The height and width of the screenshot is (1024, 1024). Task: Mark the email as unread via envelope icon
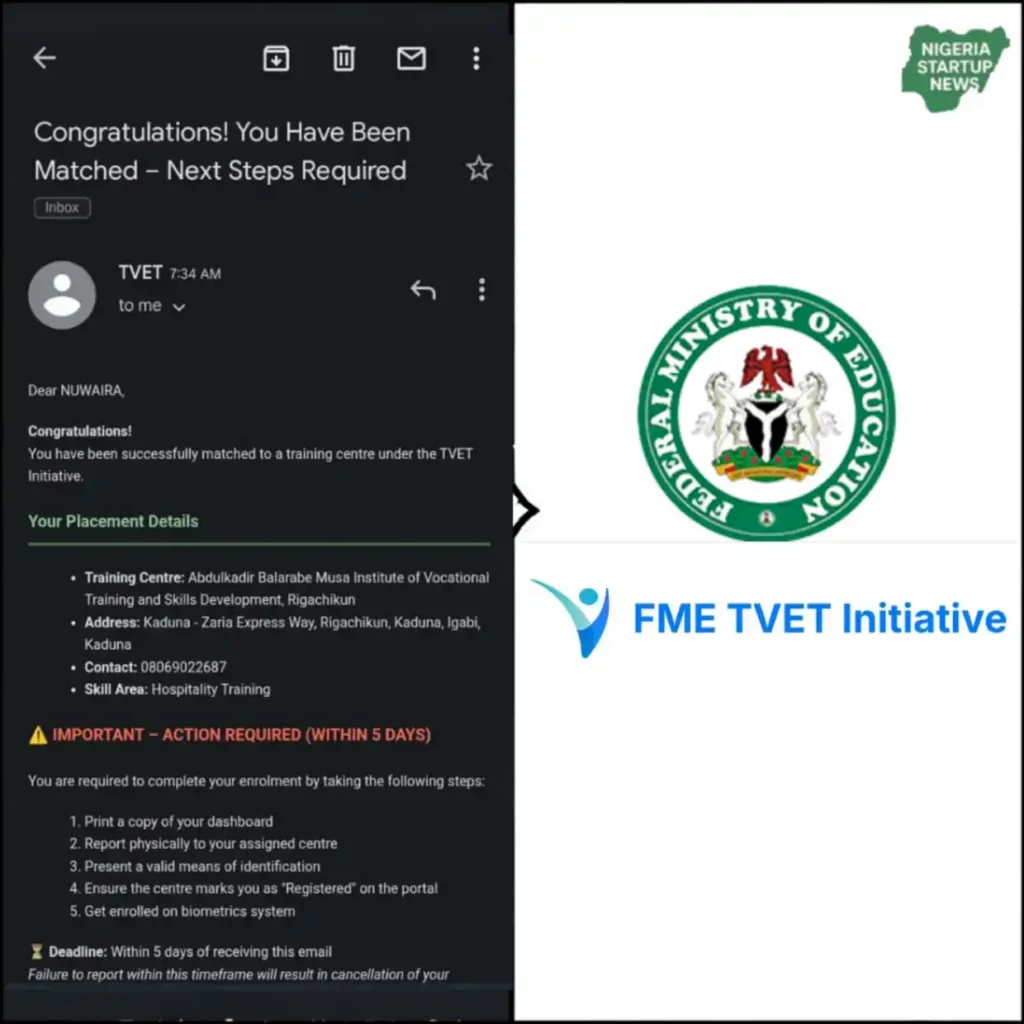point(411,58)
